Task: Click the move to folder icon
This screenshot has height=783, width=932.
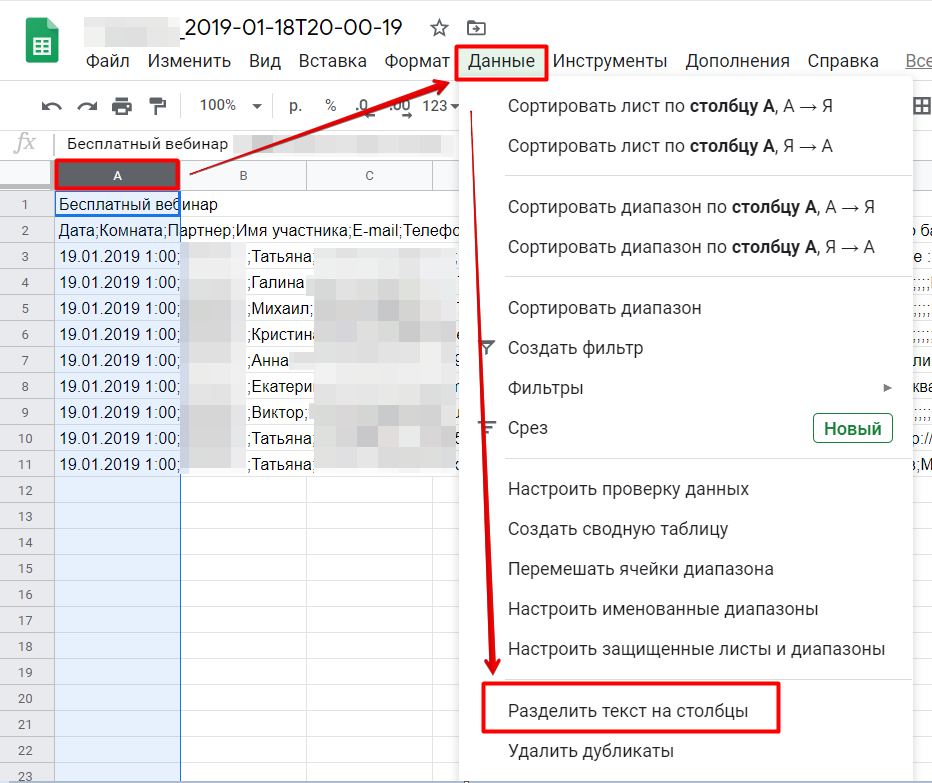Action: (476, 28)
